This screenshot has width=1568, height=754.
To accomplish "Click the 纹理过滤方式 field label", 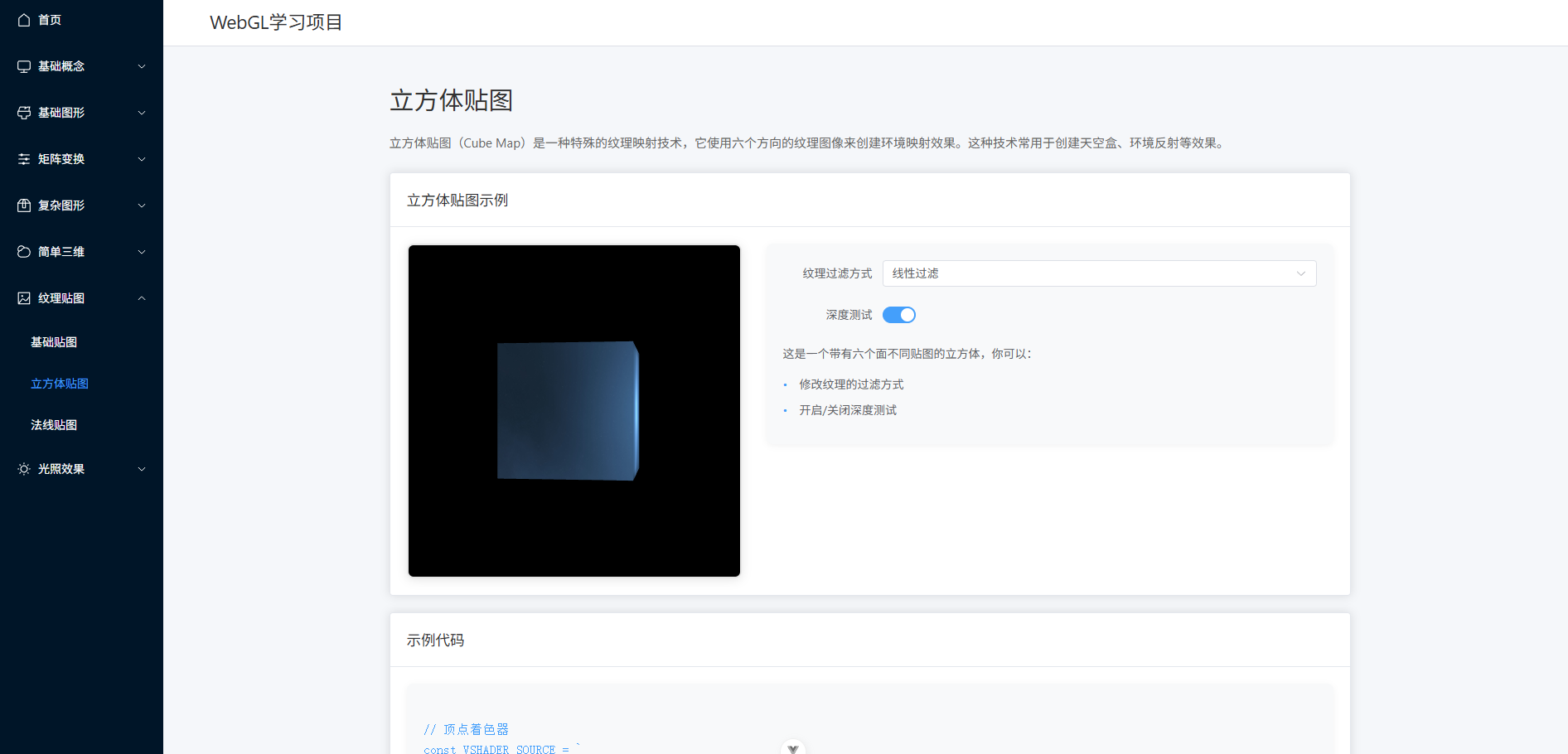I will [837, 273].
